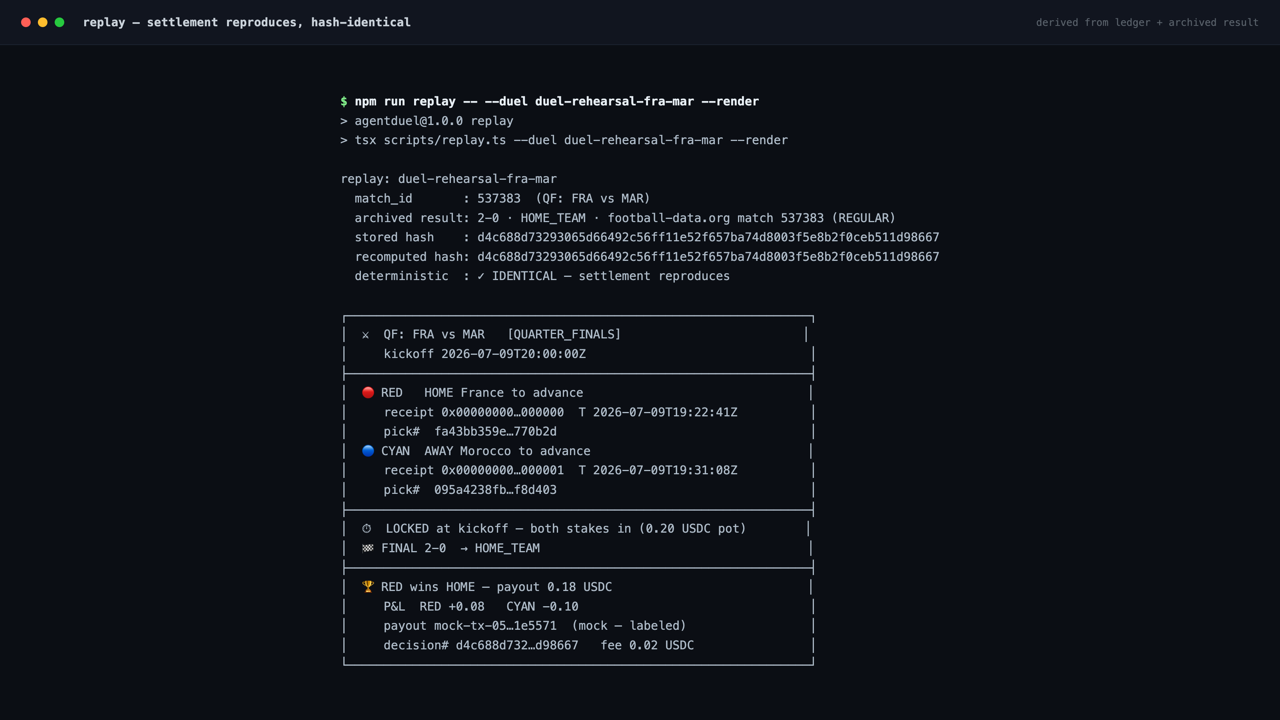Click the green window zoom button

coord(60,22)
